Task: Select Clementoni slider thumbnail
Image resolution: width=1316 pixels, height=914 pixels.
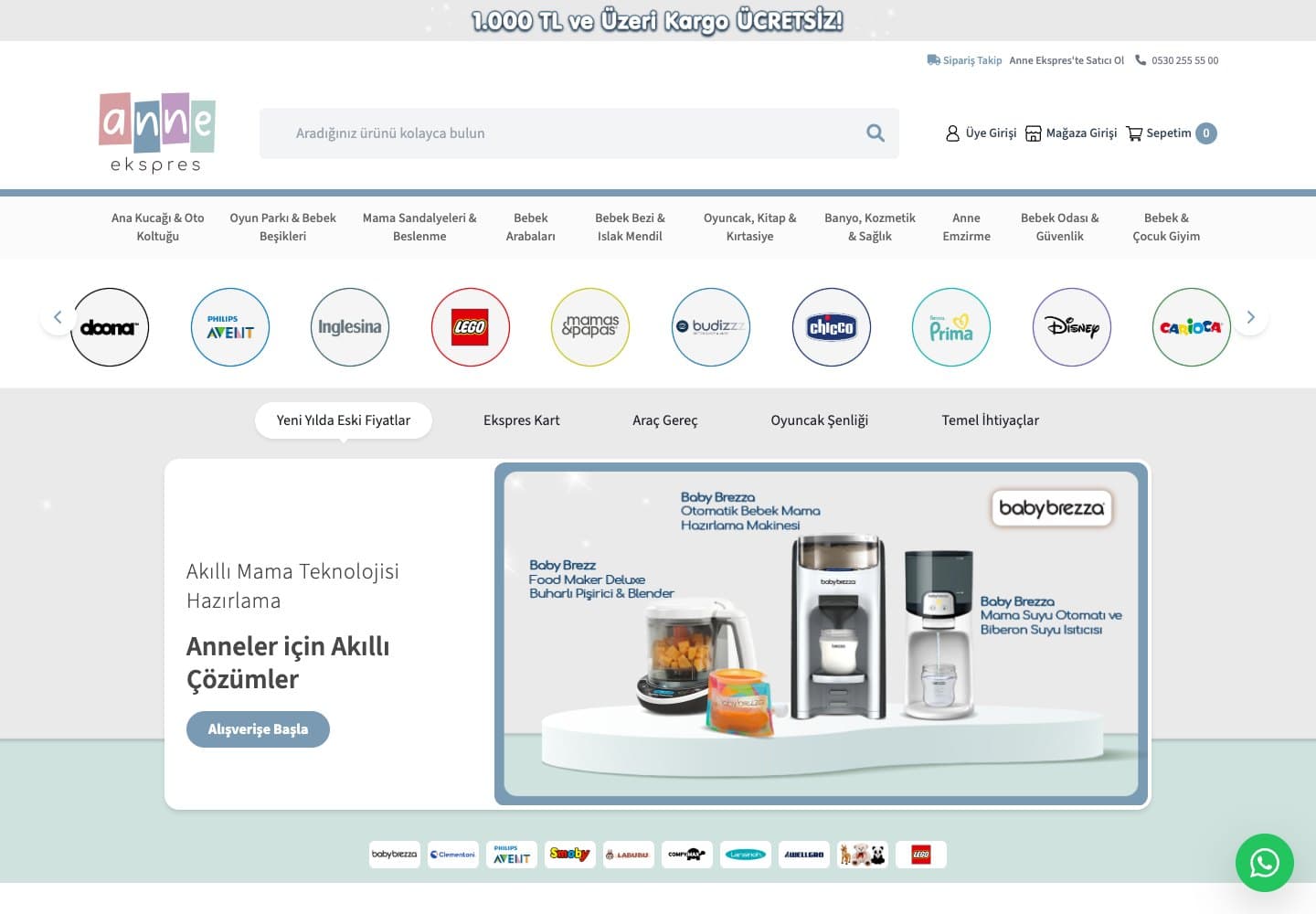Action: click(x=453, y=855)
